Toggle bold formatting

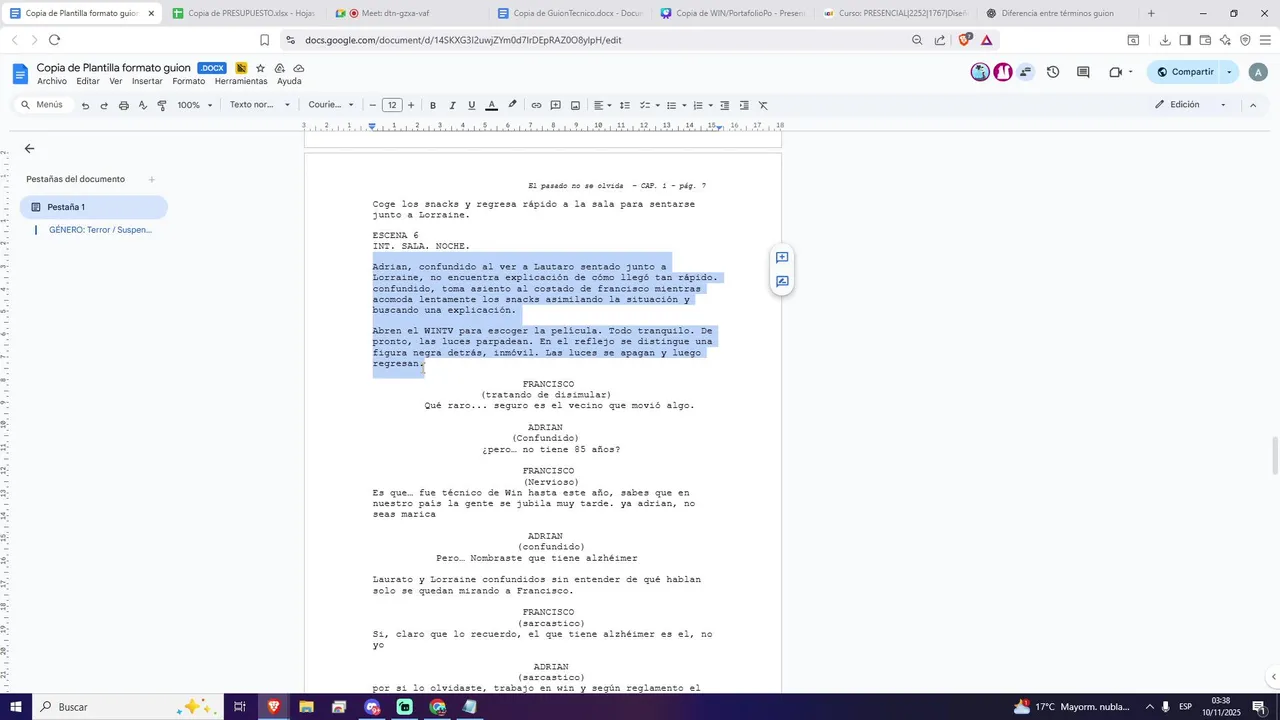tap(433, 105)
